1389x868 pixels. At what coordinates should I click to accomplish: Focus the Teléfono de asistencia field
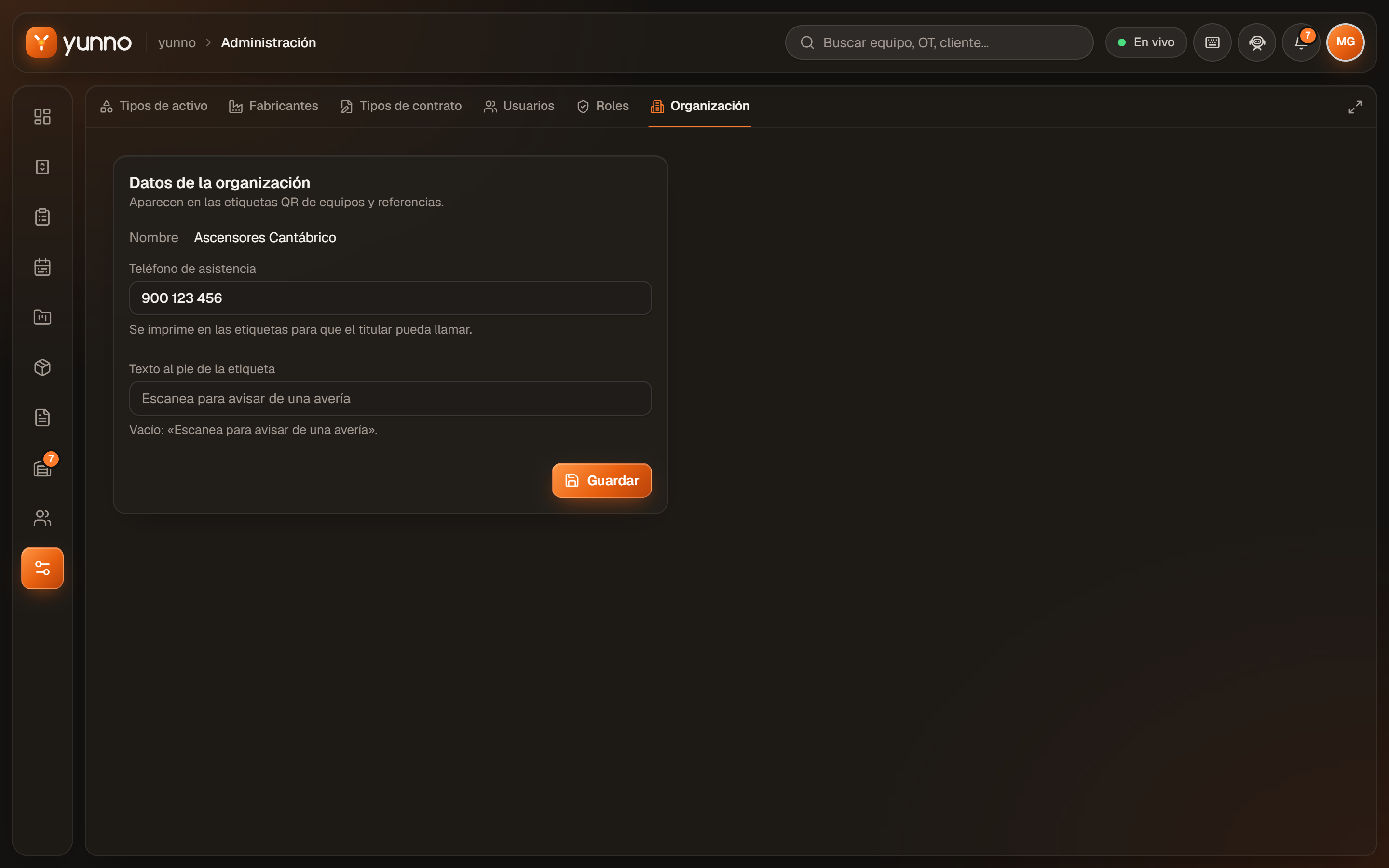pyautogui.click(x=390, y=298)
